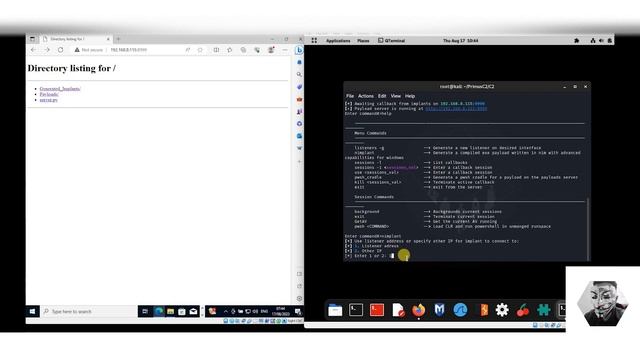Open the Kali Places menu
Viewport: 640px width, 360px height.
(x=363, y=41)
